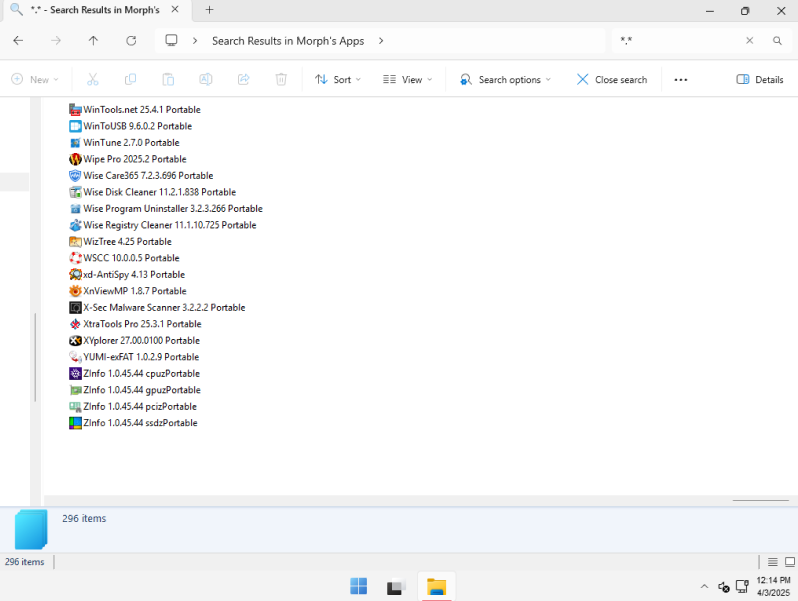Open WinTools.net 25.4.1 Portable icon

click(75, 109)
